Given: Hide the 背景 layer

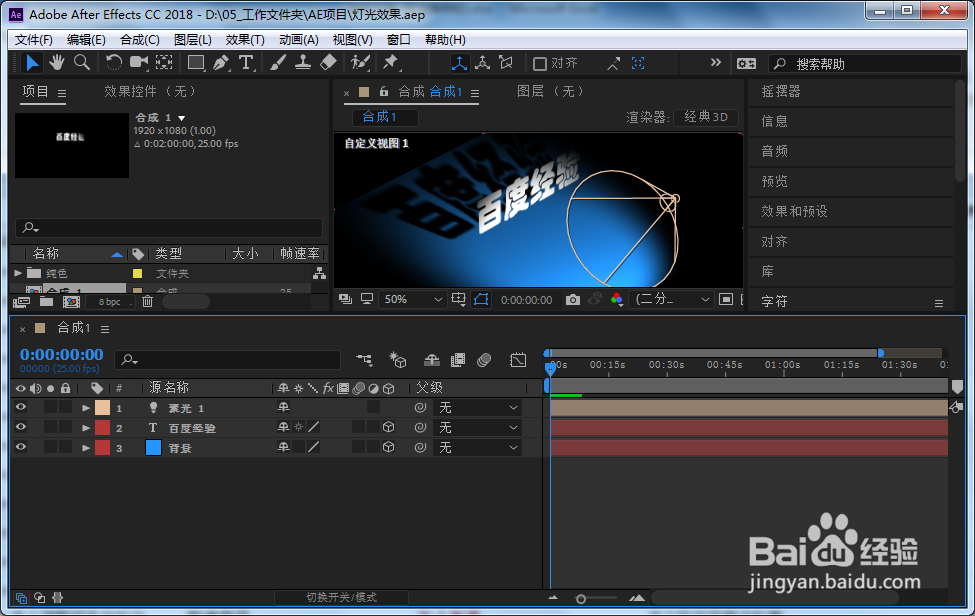Looking at the screenshot, I should coord(21,447).
